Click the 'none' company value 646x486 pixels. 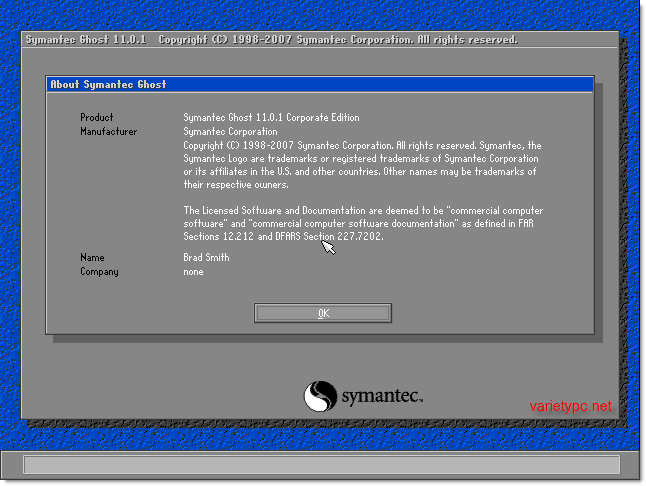click(193, 272)
